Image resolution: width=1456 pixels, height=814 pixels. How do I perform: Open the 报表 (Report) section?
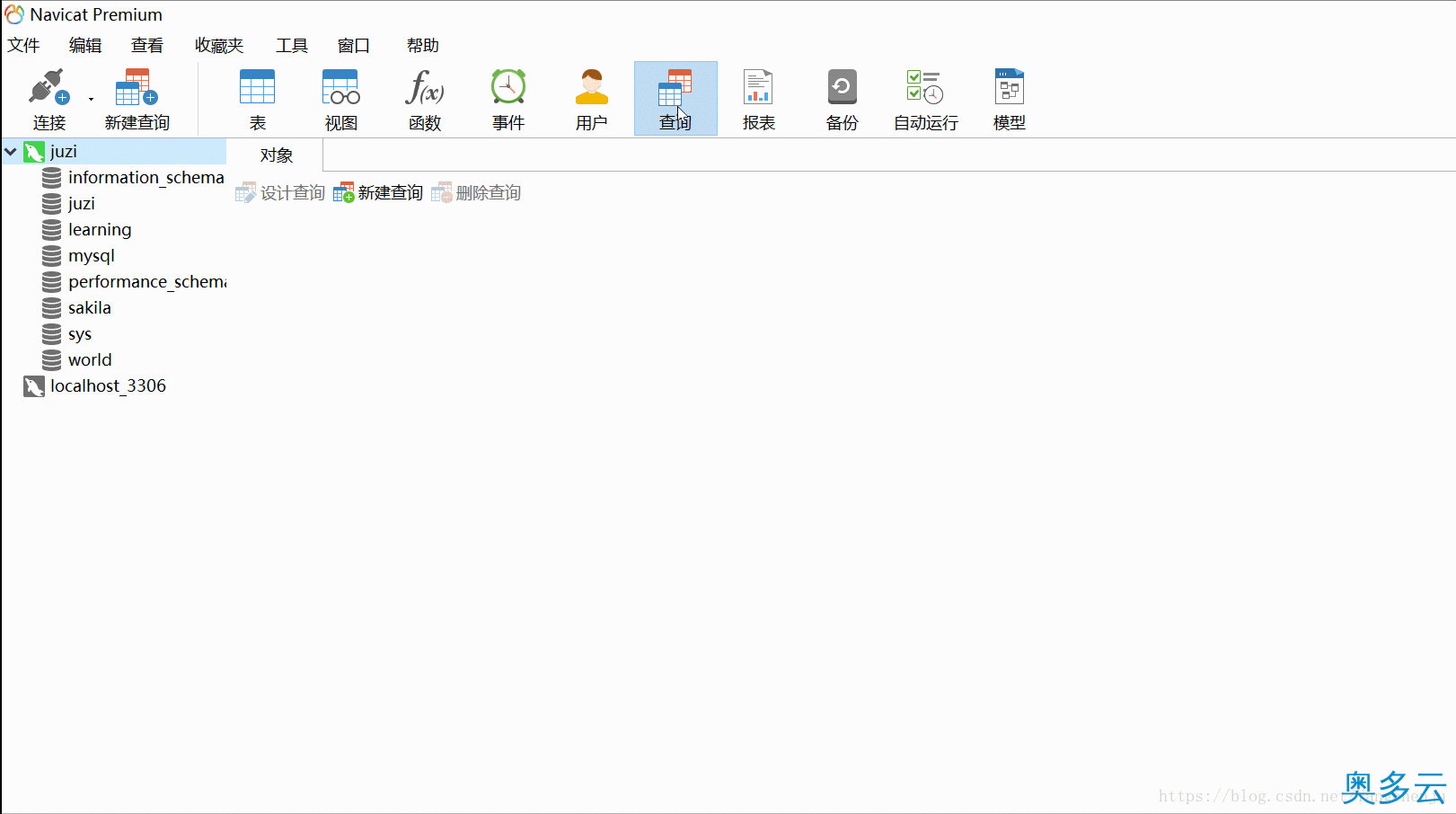click(758, 100)
